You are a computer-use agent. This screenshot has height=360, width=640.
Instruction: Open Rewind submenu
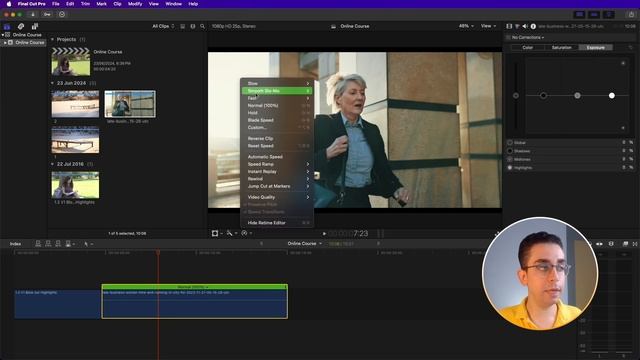[277, 179]
